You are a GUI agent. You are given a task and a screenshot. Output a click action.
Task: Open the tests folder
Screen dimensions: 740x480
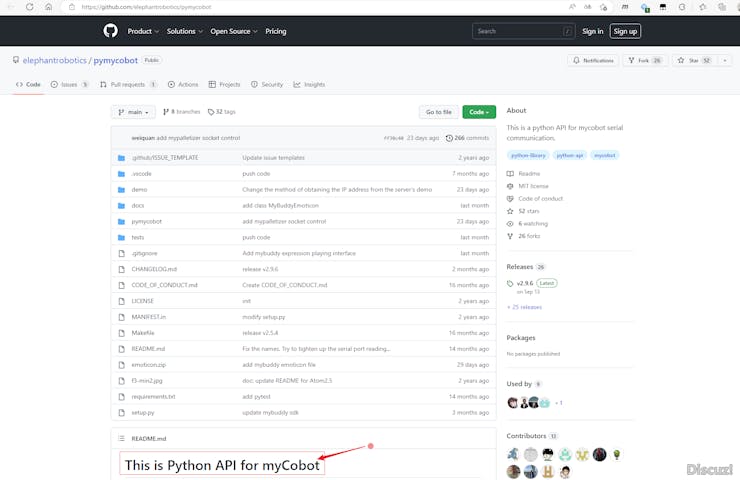point(138,237)
